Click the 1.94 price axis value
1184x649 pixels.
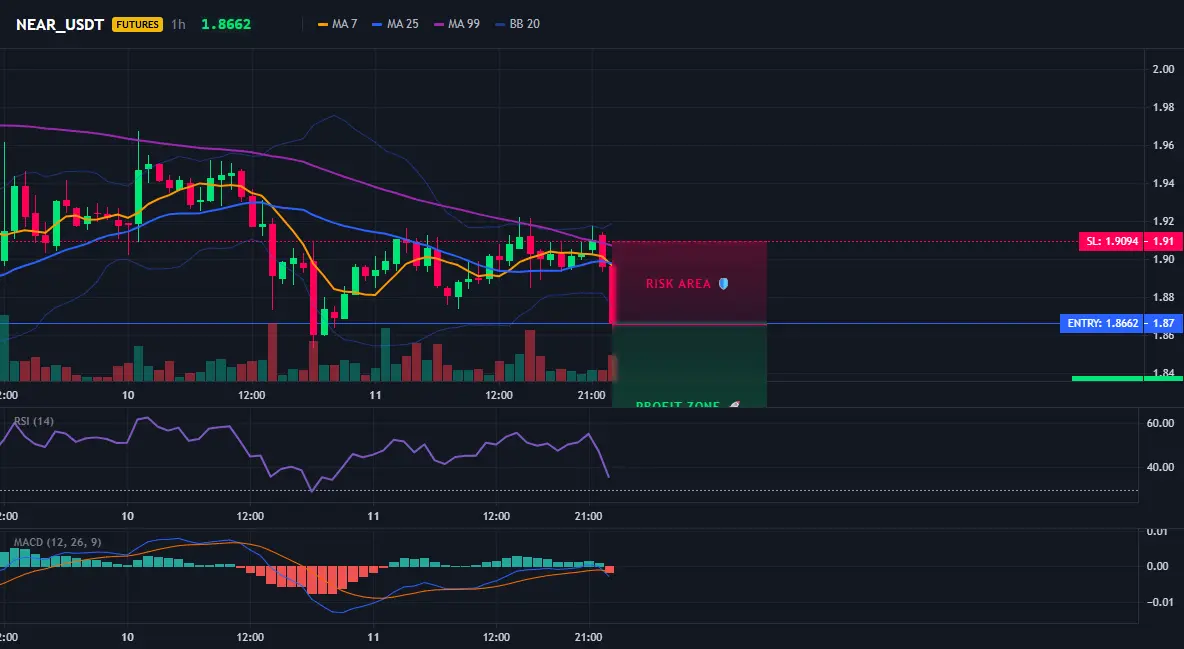(x=1163, y=183)
